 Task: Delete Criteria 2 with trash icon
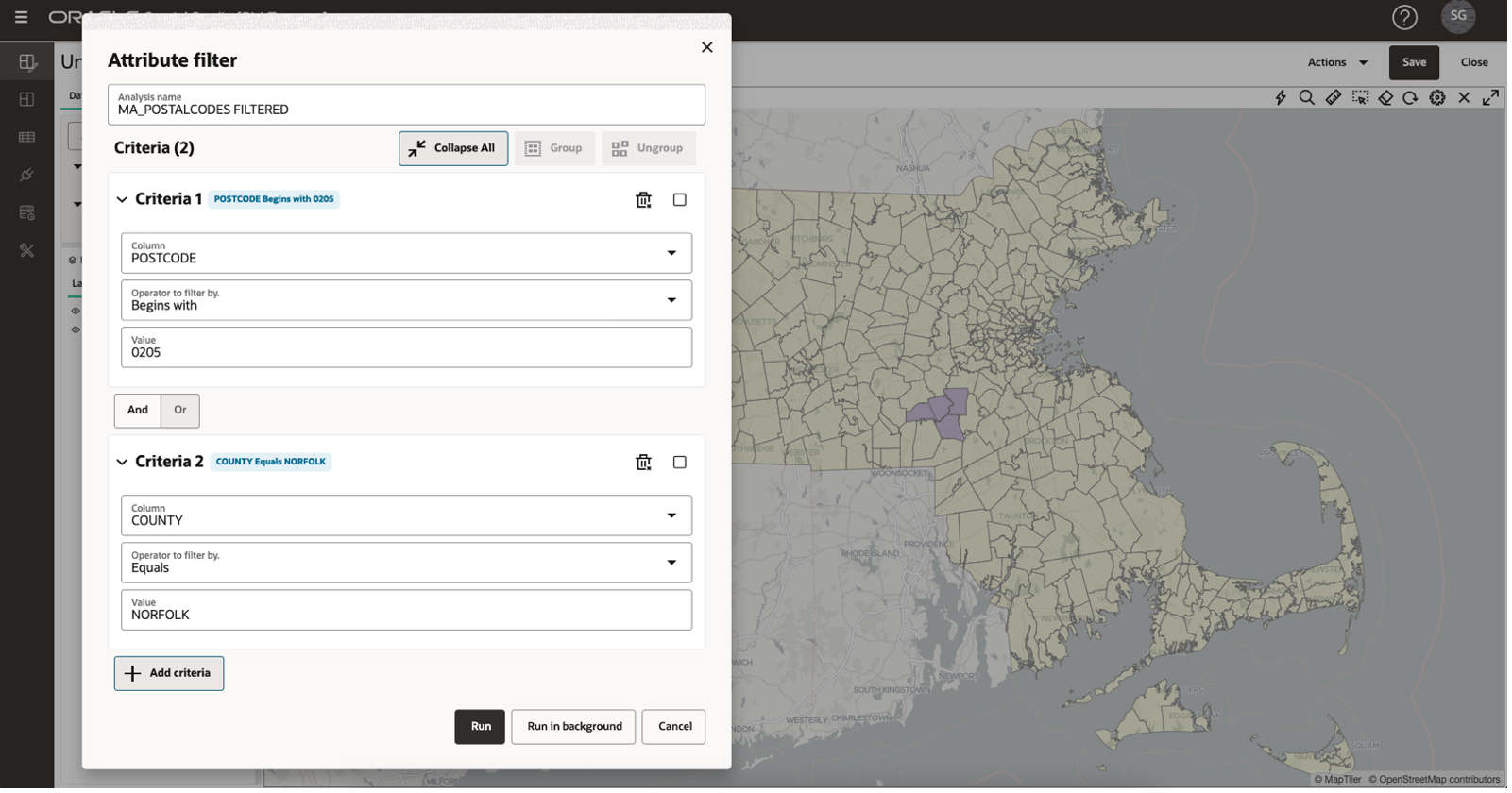point(644,464)
